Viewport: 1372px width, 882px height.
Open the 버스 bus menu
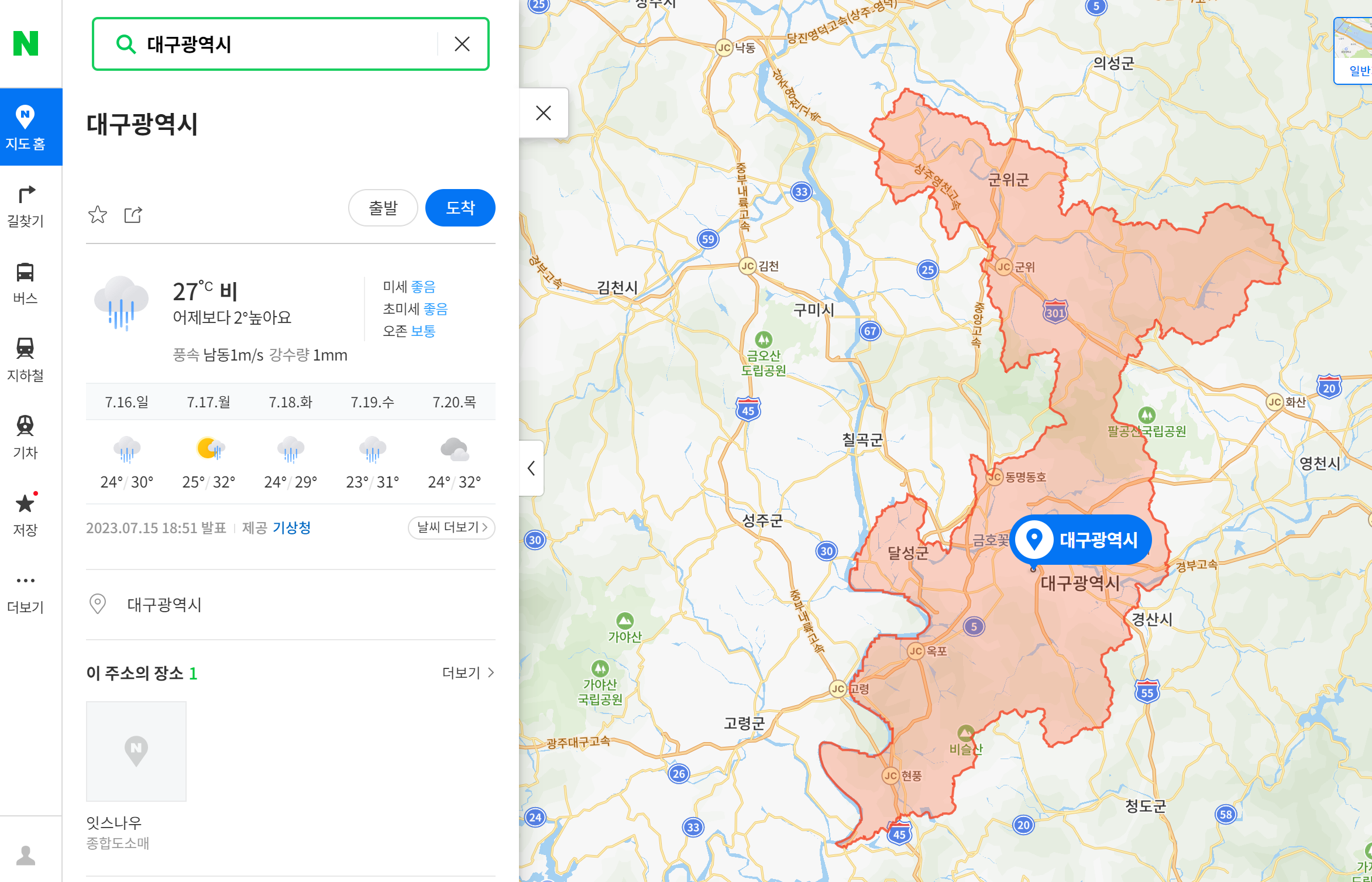click(x=25, y=283)
